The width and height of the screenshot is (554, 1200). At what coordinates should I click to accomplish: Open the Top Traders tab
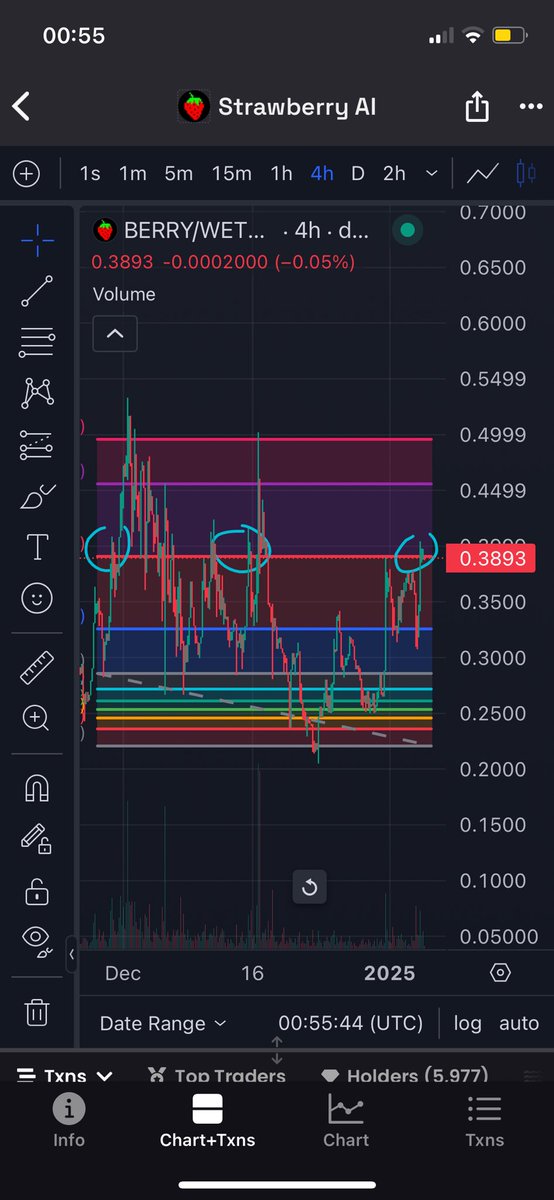217,1076
